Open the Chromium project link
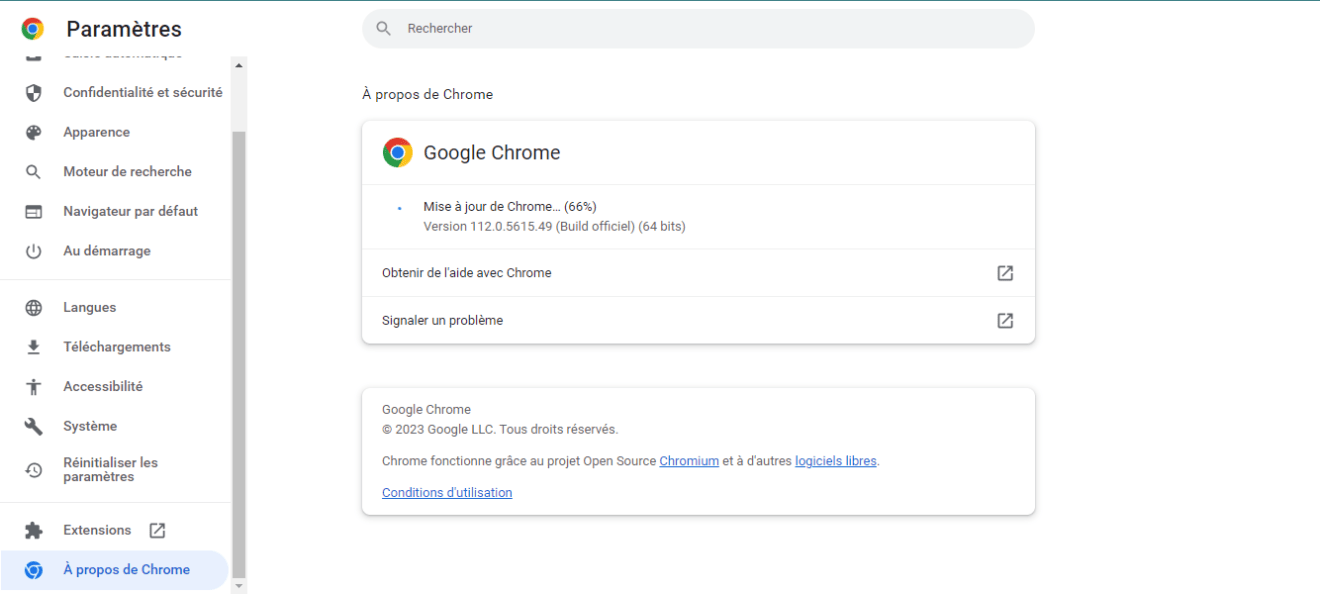This screenshot has width=1320, height=594. point(689,461)
